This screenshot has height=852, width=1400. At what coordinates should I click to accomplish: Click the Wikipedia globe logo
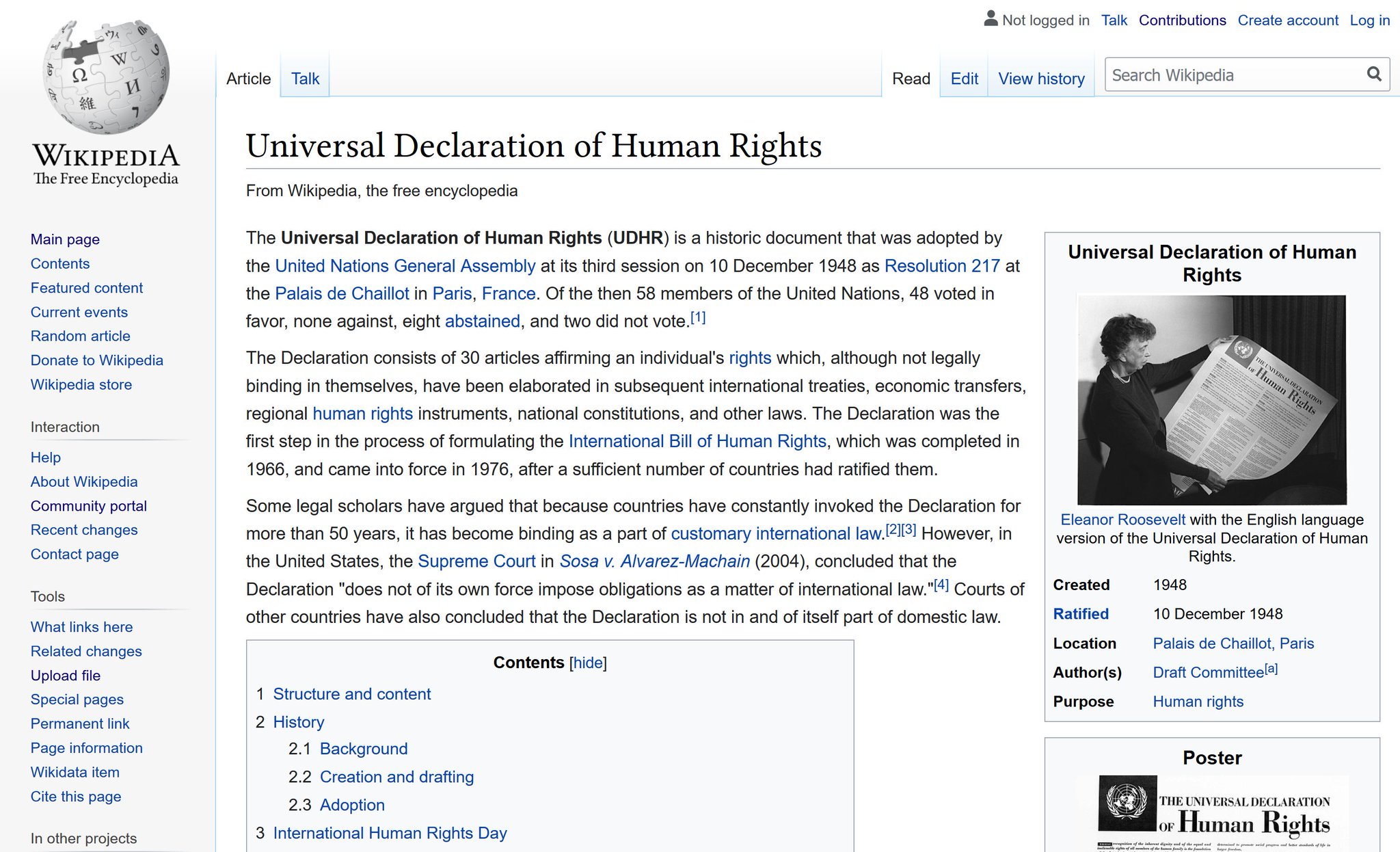(105, 77)
